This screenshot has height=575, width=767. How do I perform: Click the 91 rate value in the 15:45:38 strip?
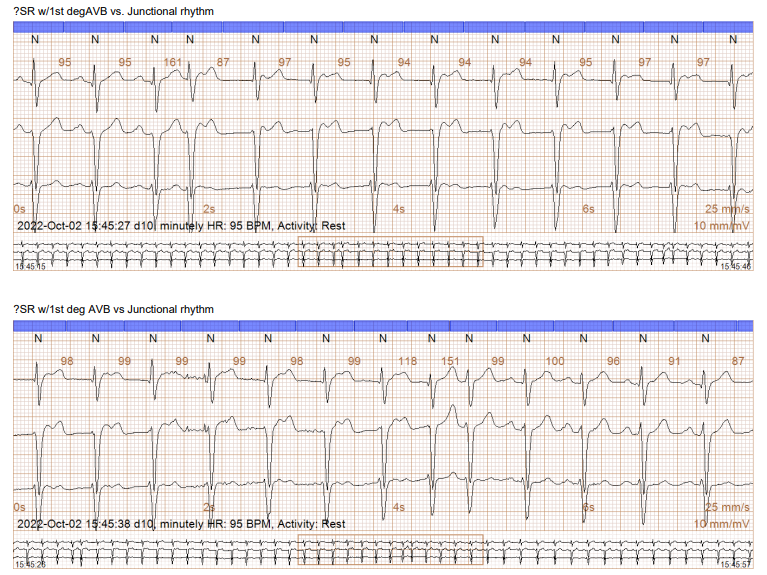click(x=675, y=361)
